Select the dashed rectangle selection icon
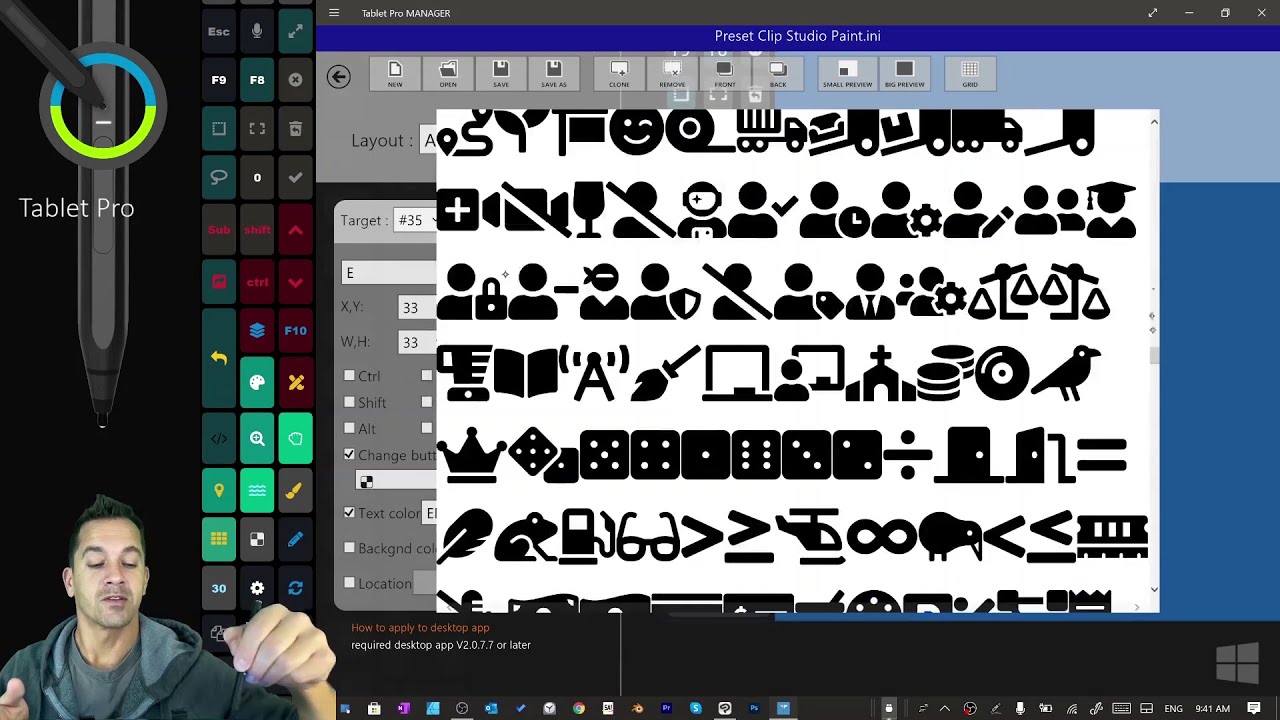 click(219, 129)
